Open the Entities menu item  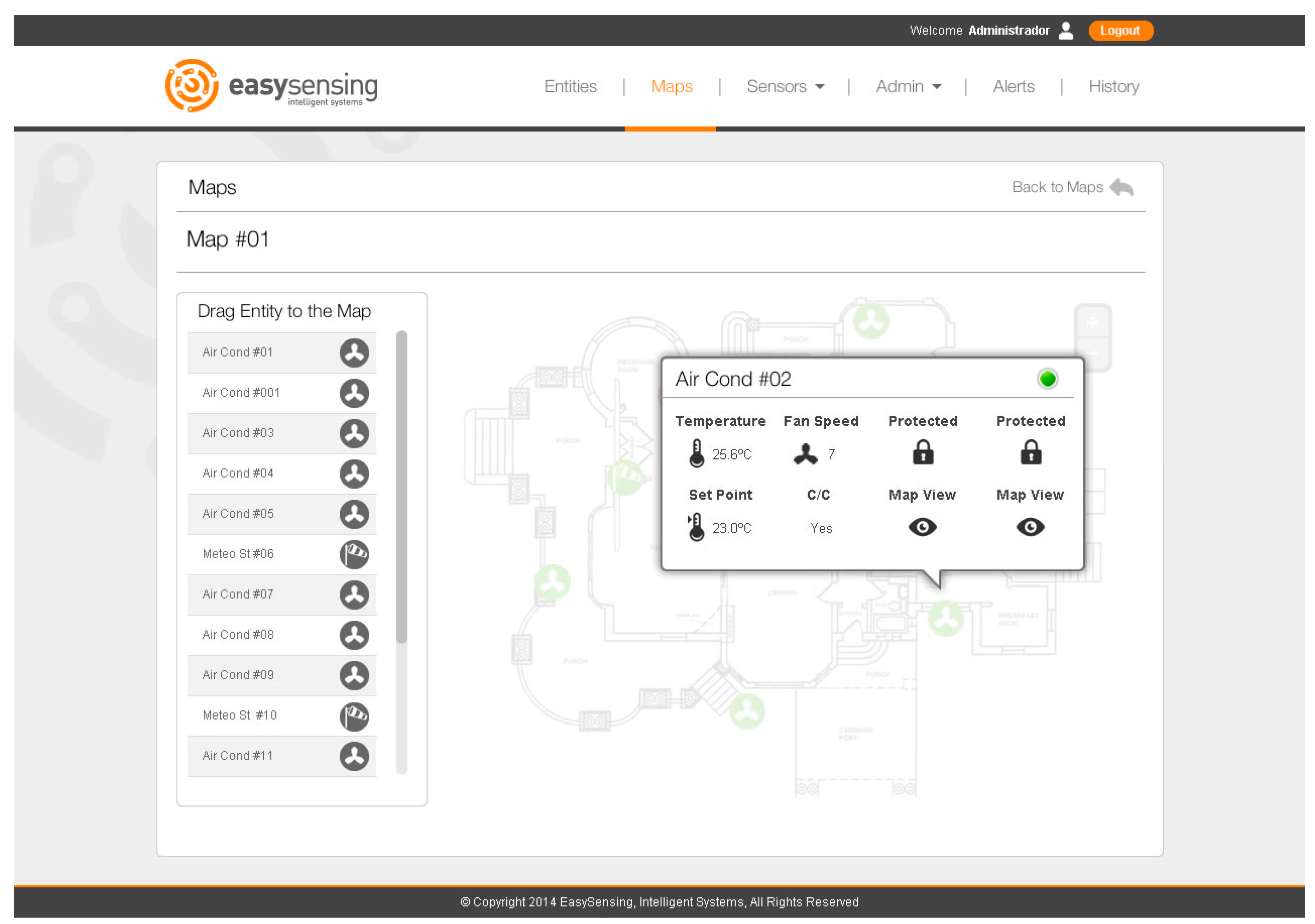pos(571,87)
